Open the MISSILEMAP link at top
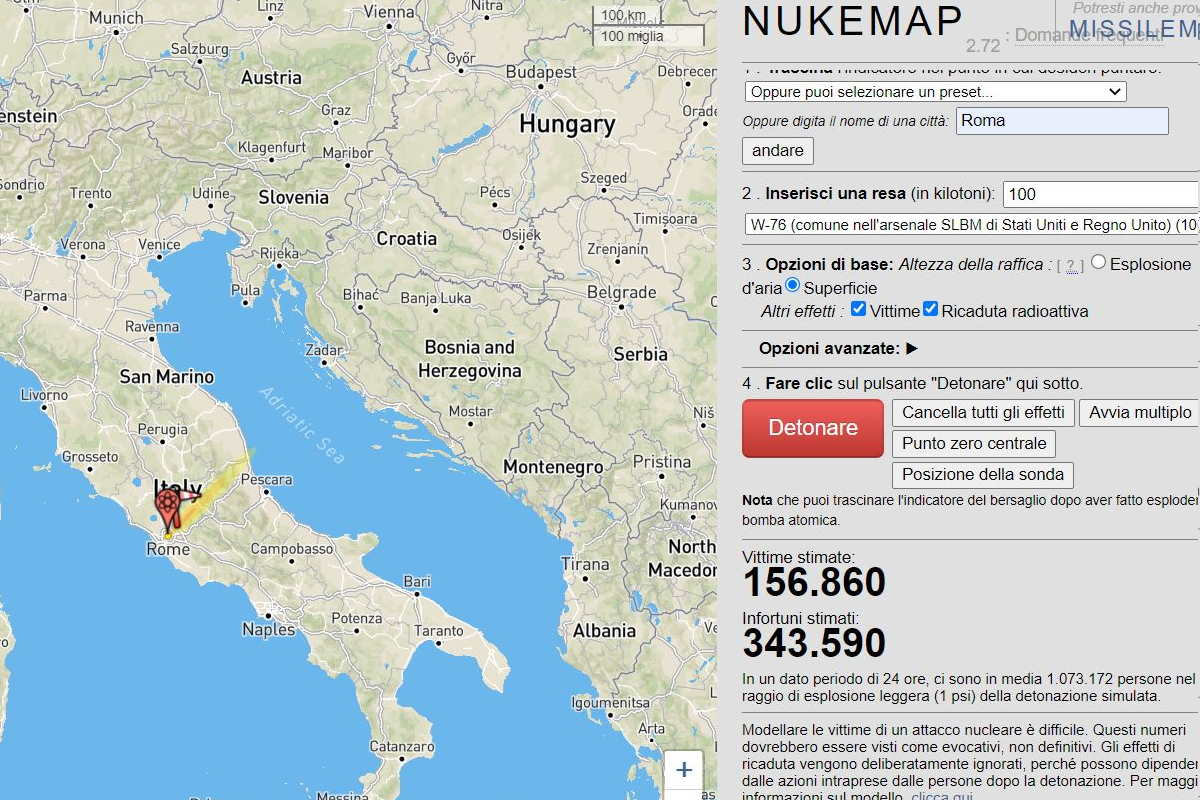Image resolution: width=1200 pixels, height=800 pixels. [x=1134, y=29]
